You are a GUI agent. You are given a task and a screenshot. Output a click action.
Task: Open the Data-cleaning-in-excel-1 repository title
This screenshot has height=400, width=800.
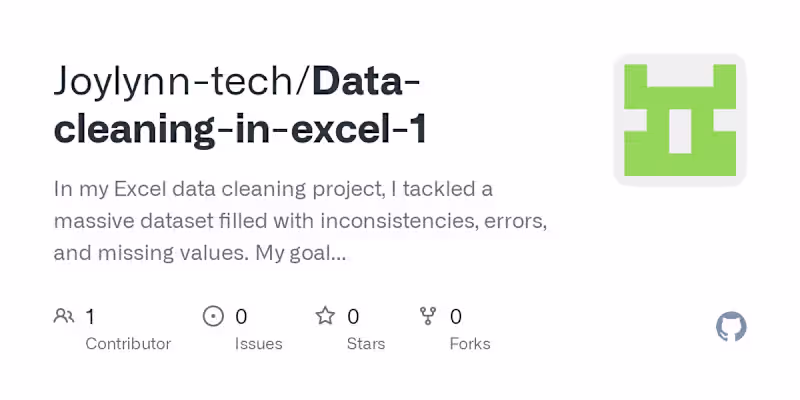click(x=240, y=130)
